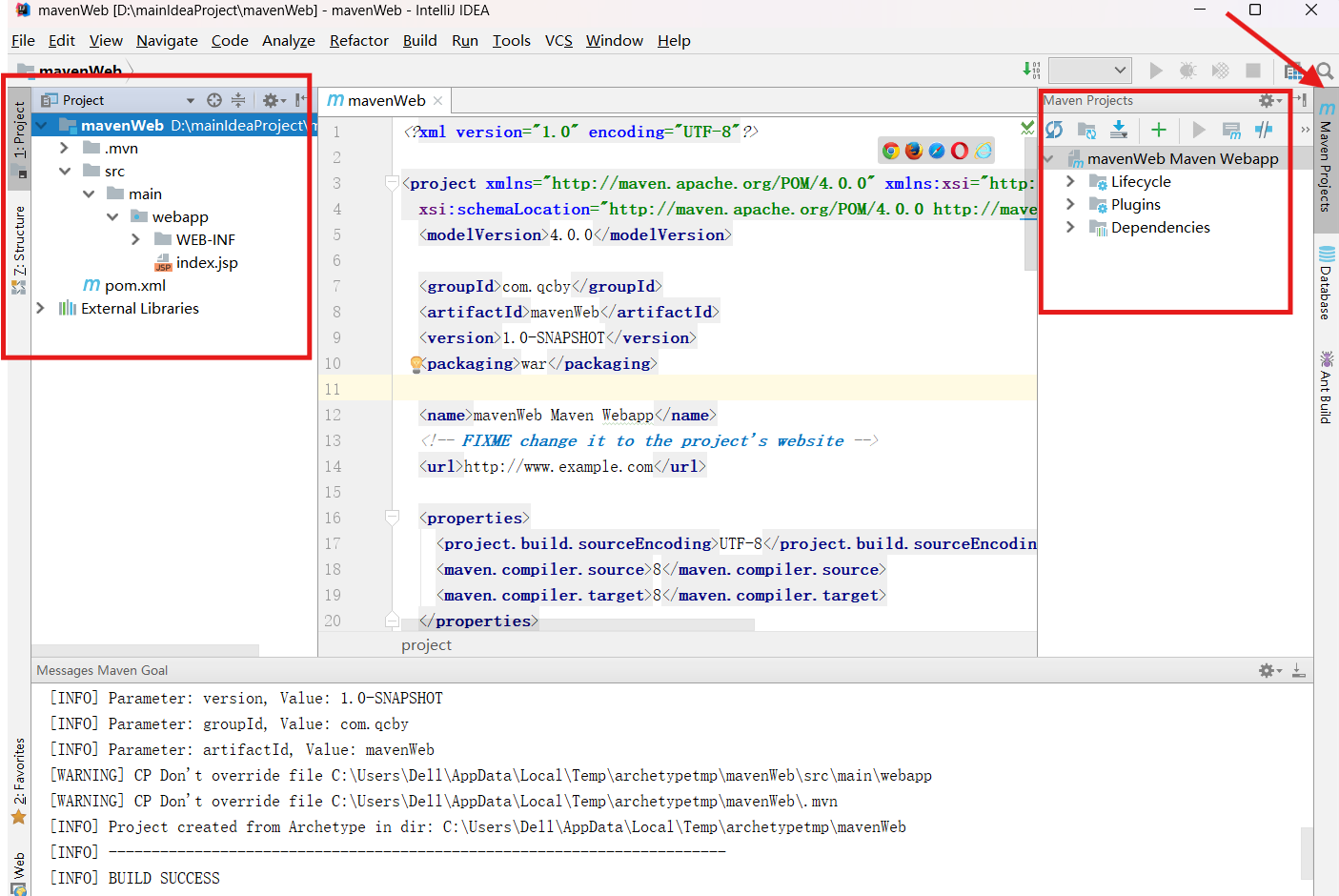Hide the Project tool window
Screen dimensions: 1339x896
(301, 100)
